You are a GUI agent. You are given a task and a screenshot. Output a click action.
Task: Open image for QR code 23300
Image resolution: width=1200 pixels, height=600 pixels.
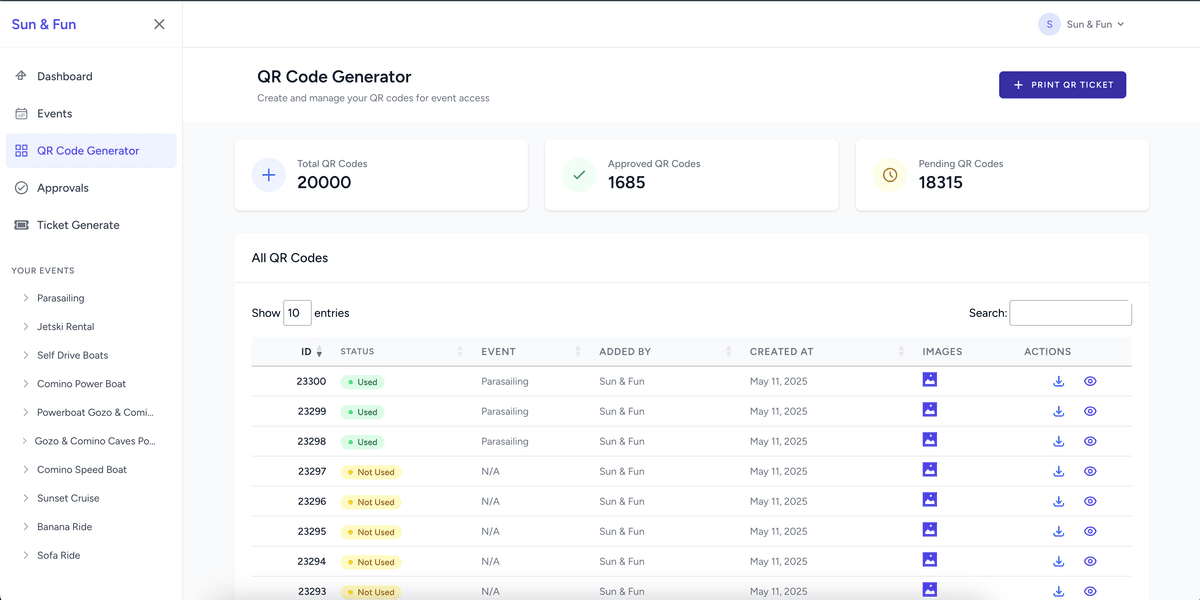tap(930, 380)
